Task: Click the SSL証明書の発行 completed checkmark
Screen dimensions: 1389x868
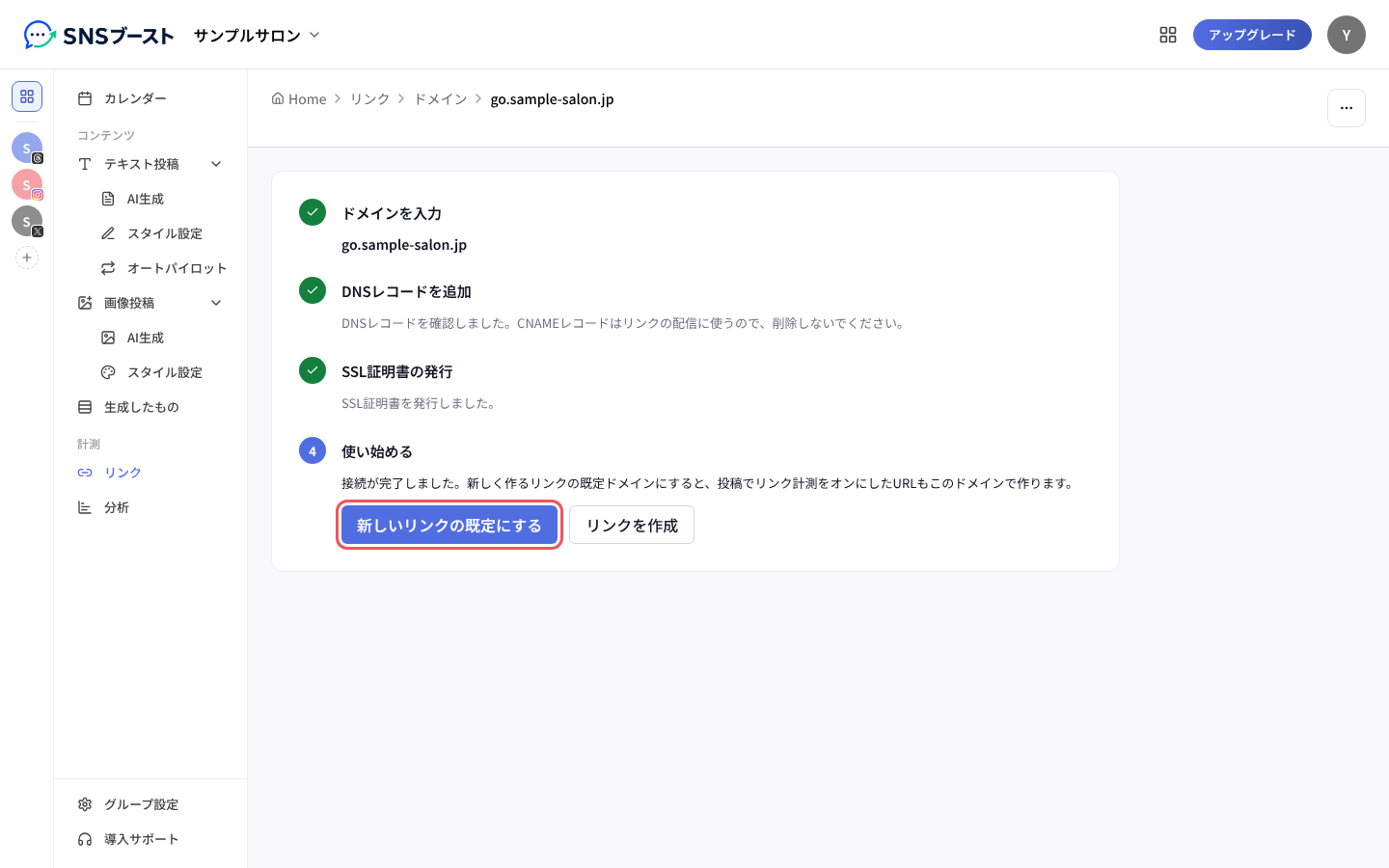Action: point(313,370)
